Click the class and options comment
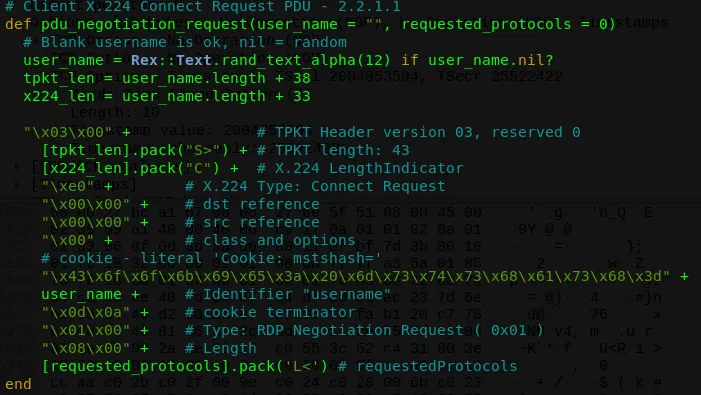Screen dimensions: 701x395 pyautogui.click(x=270, y=240)
